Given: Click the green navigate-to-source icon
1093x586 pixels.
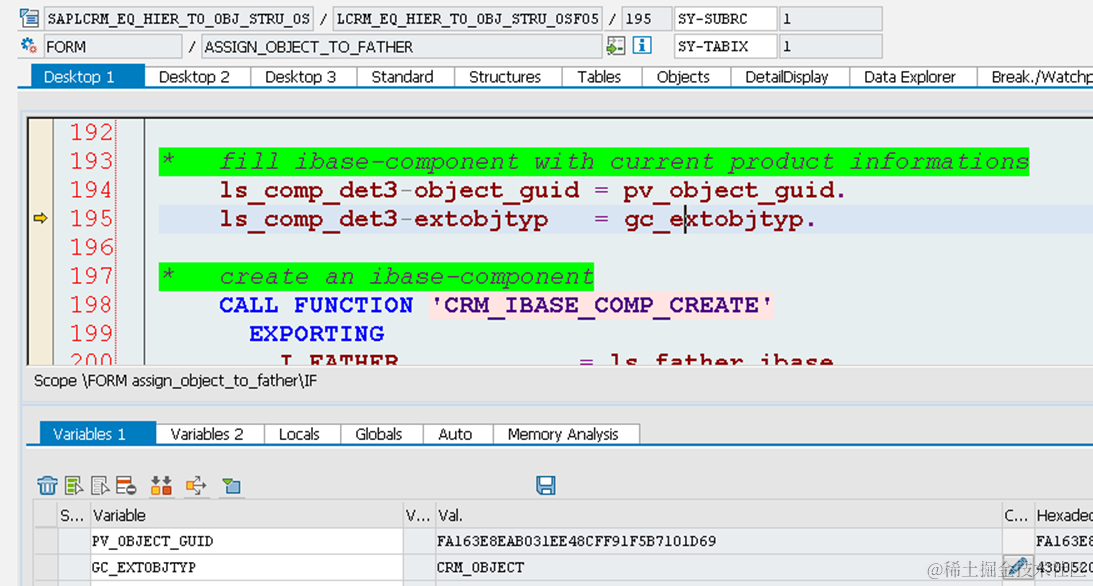Looking at the screenshot, I should (615, 46).
